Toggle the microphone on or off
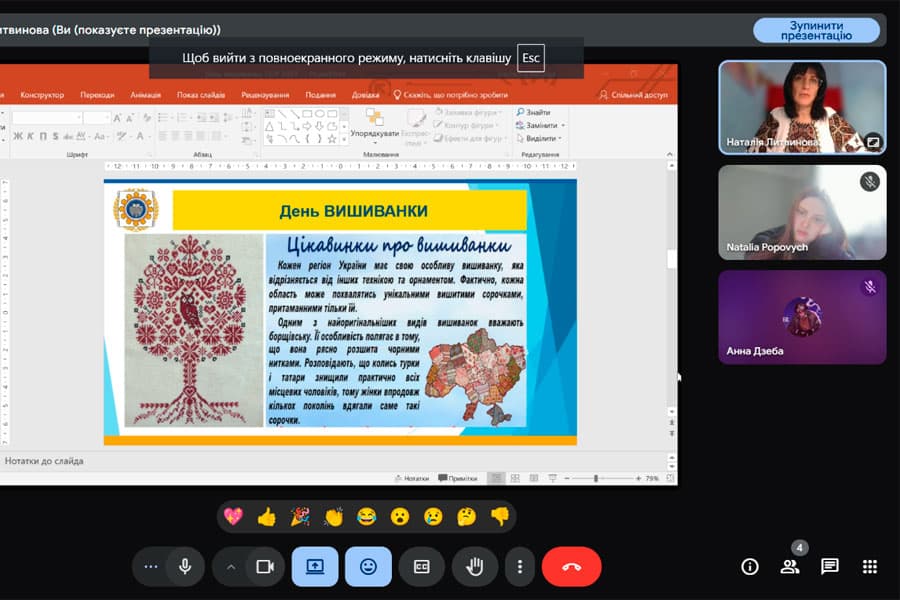 [x=185, y=567]
